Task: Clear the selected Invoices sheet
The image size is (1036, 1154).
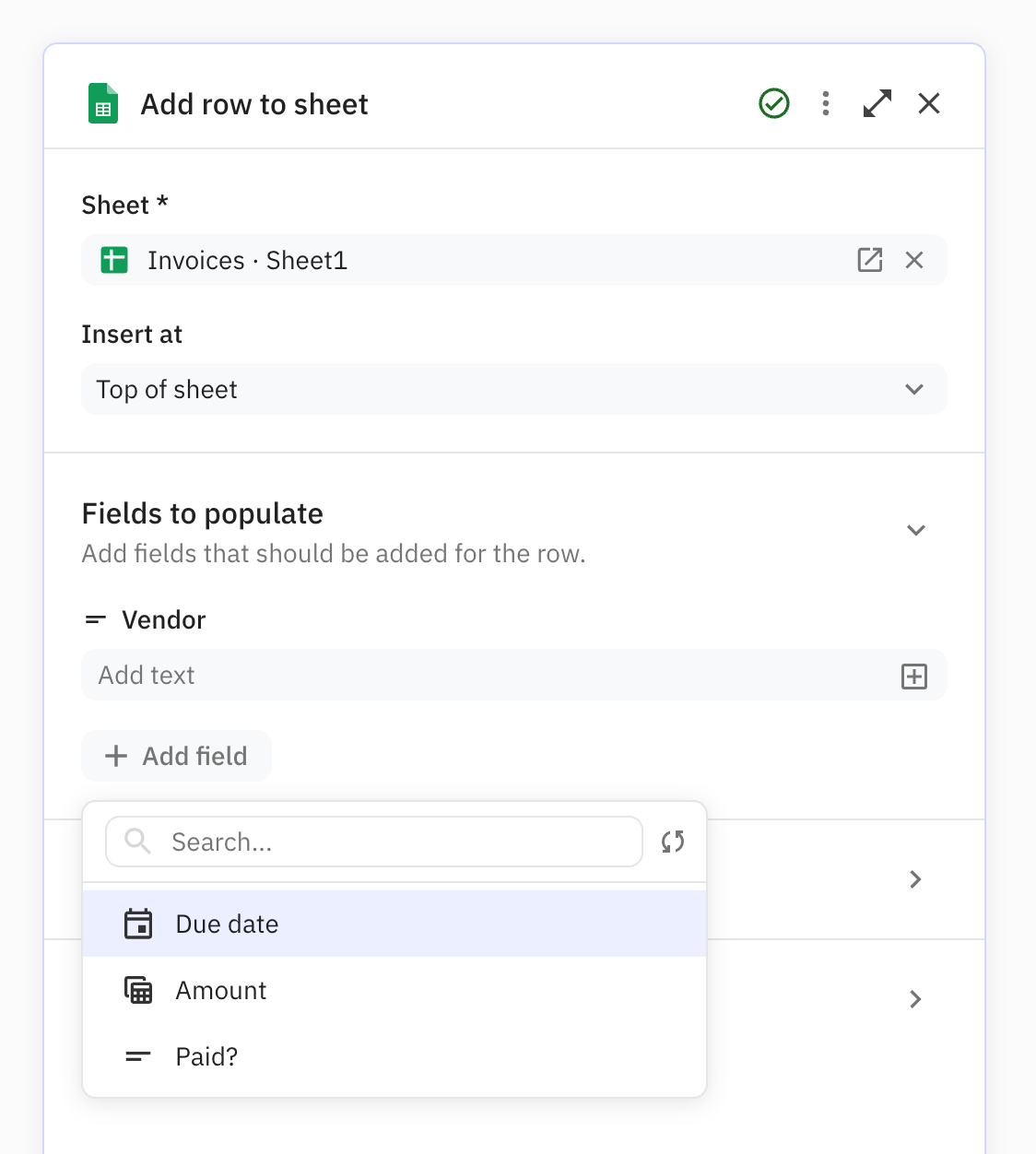Action: 914,260
